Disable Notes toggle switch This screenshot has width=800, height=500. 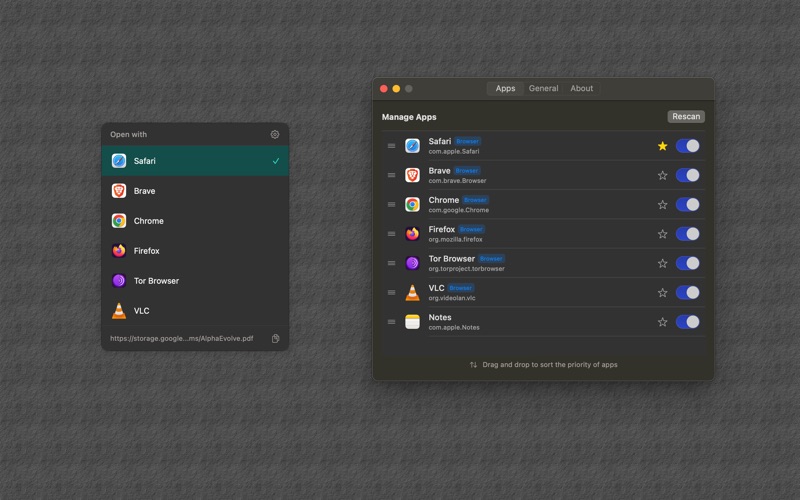687,322
